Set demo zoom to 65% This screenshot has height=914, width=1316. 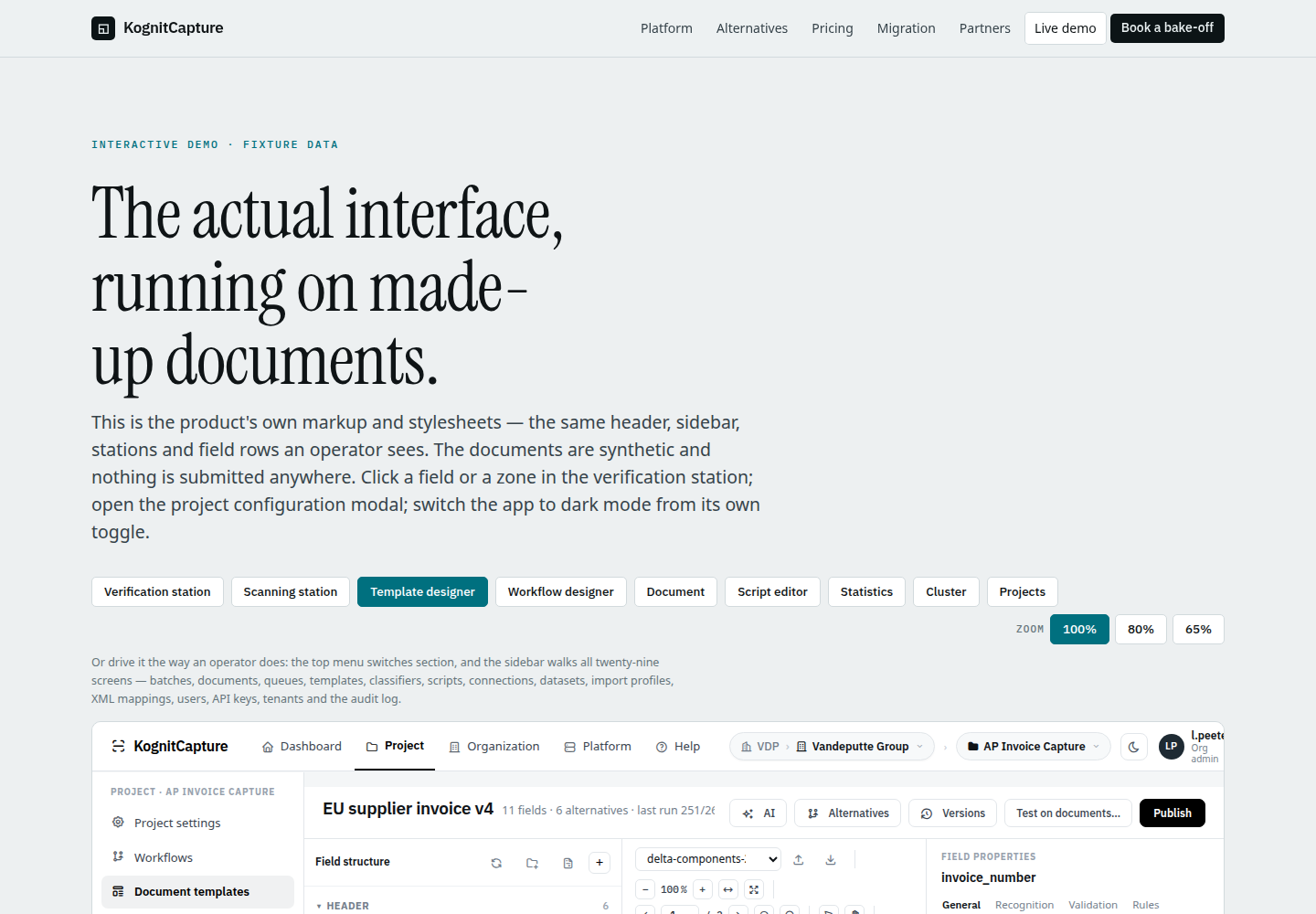pyautogui.click(x=1198, y=630)
